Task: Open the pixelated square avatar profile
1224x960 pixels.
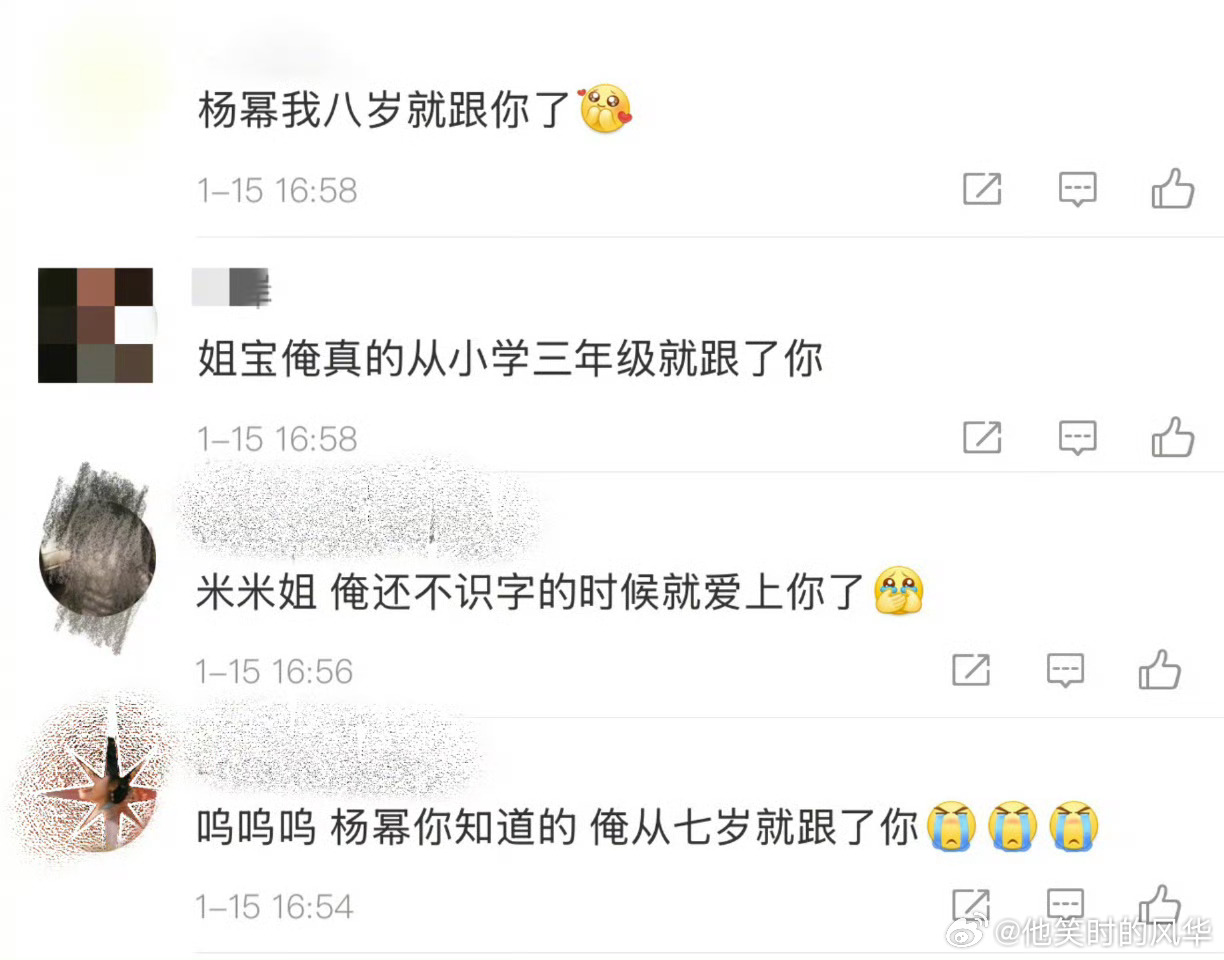Action: coord(96,325)
